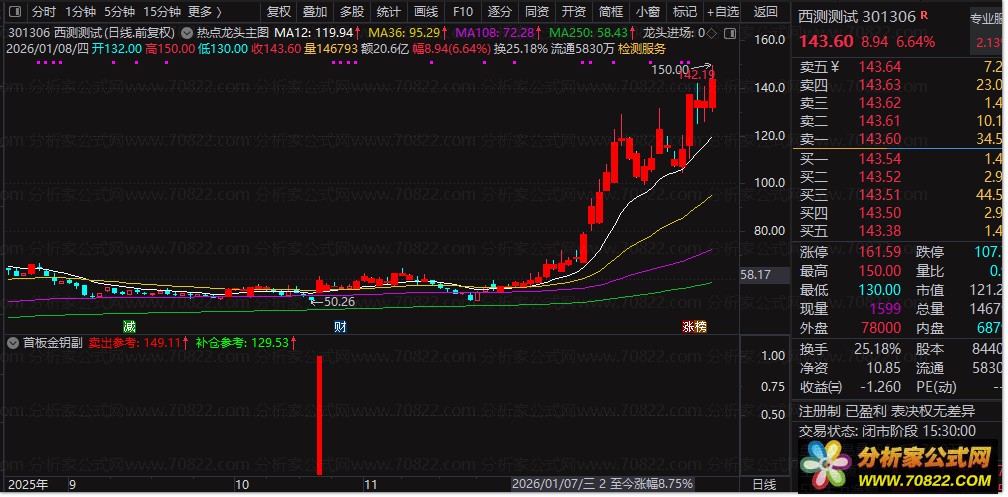Click the red R badge beside 301306

click(x=924, y=15)
